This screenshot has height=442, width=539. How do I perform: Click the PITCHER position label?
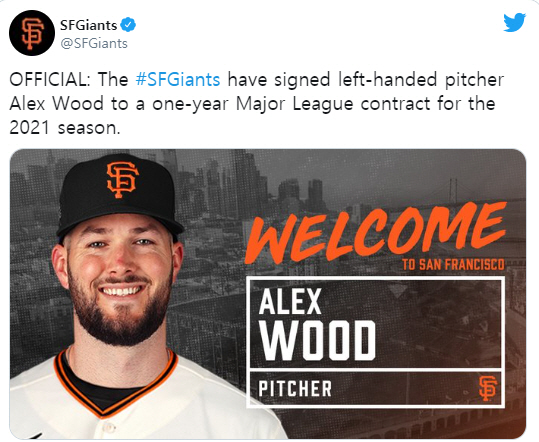[295, 388]
